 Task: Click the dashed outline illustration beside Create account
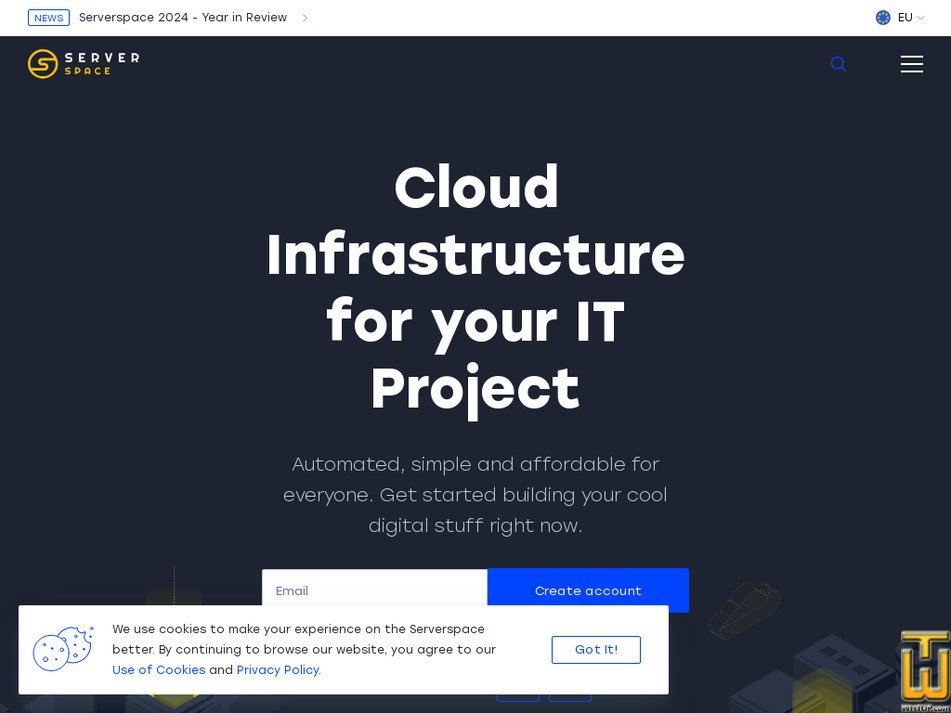click(x=744, y=609)
